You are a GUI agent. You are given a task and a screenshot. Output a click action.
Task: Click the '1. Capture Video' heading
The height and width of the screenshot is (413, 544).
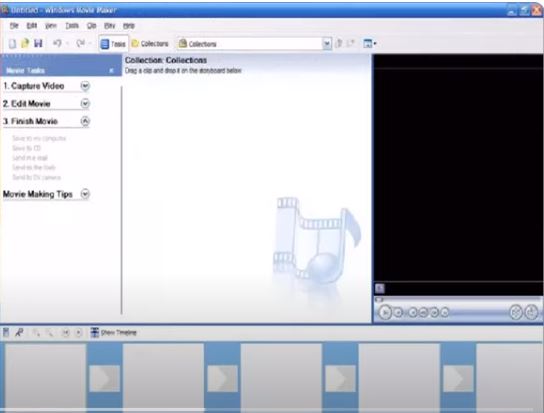point(34,86)
